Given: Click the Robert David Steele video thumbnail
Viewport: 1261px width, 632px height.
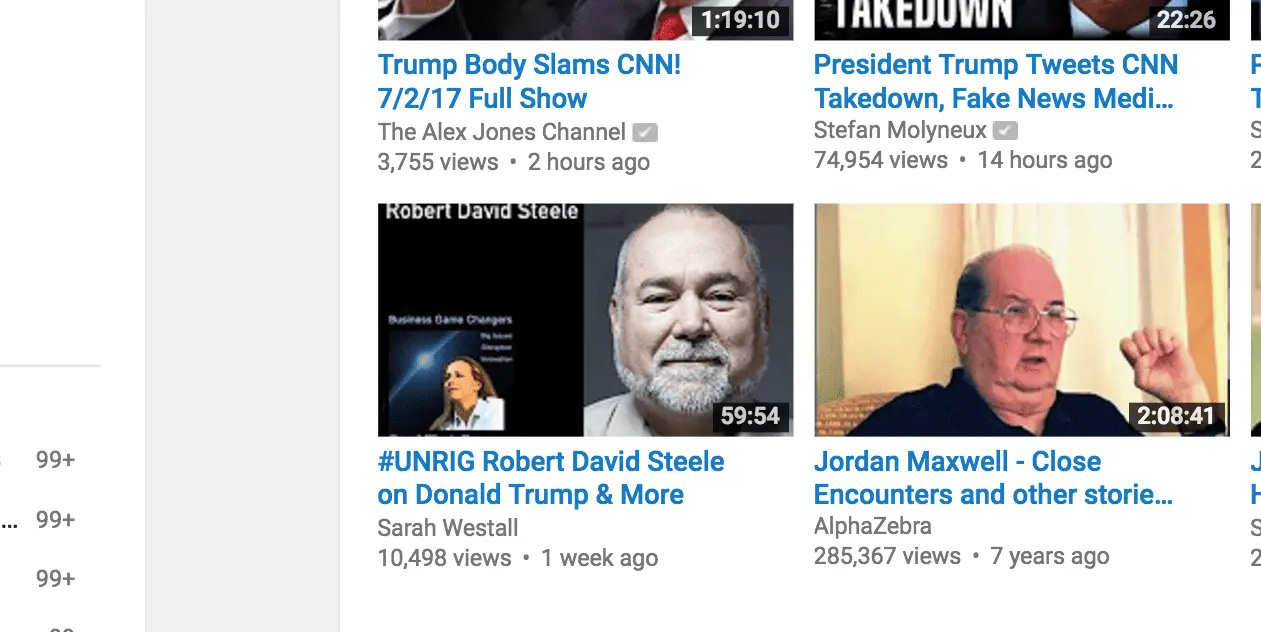Looking at the screenshot, I should [x=585, y=320].
